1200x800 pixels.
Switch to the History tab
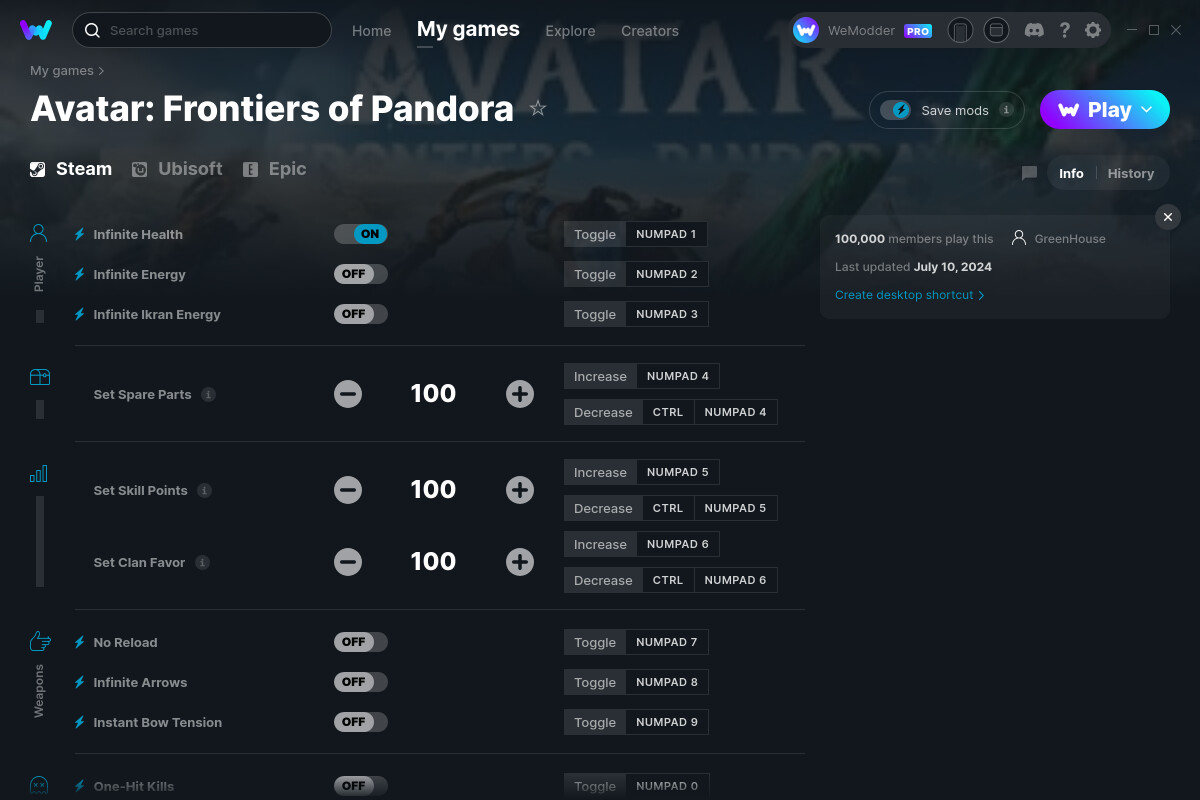click(1130, 173)
